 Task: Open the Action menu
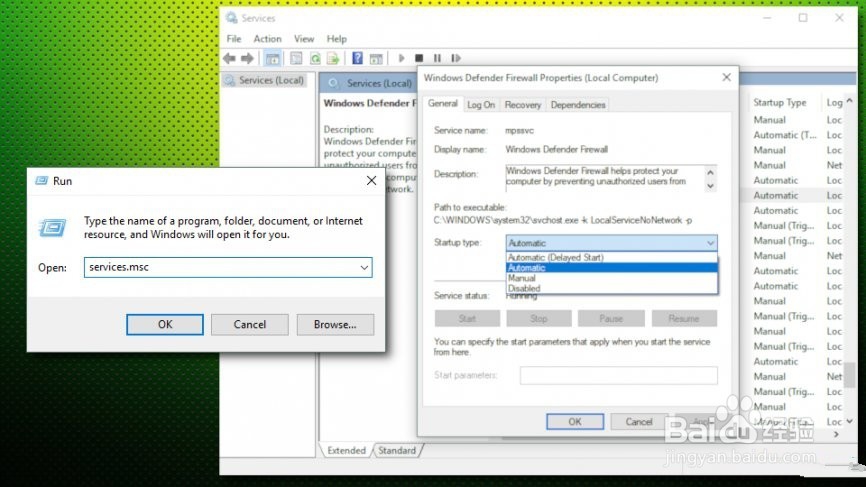(267, 39)
